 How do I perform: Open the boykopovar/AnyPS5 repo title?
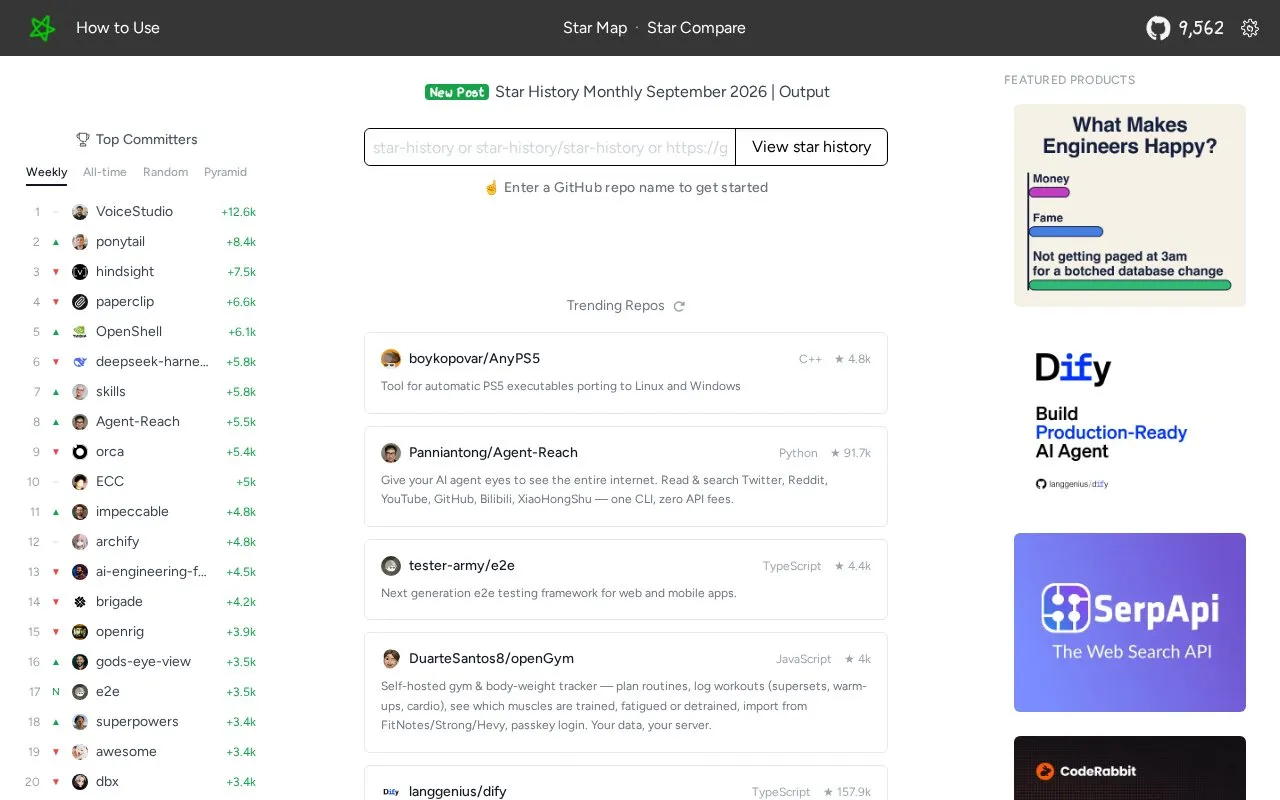point(474,359)
